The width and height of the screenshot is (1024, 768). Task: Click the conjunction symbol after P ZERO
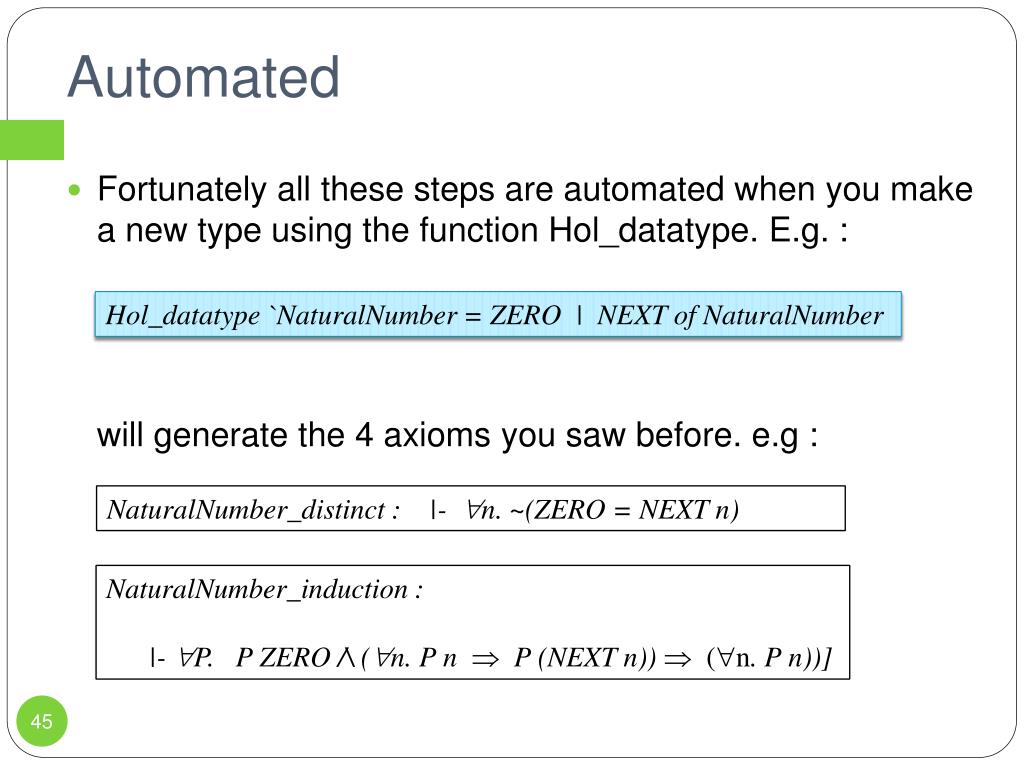(345, 658)
